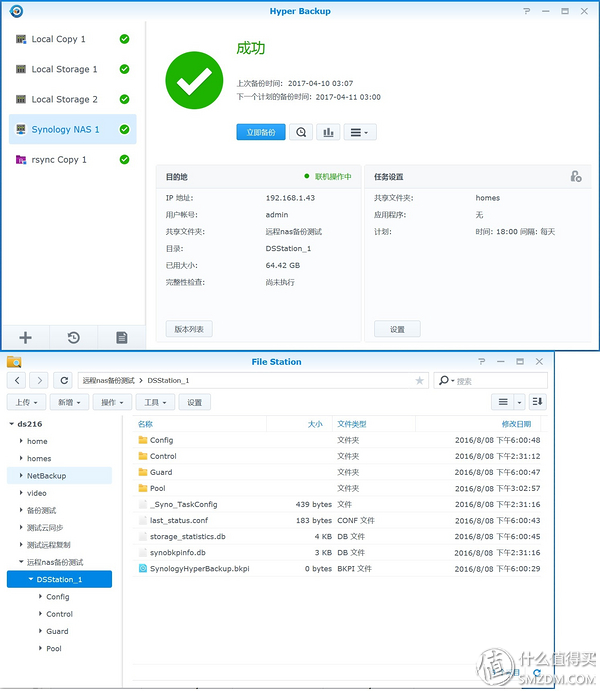Click the refresh icon in File Station toolbar

point(64,380)
